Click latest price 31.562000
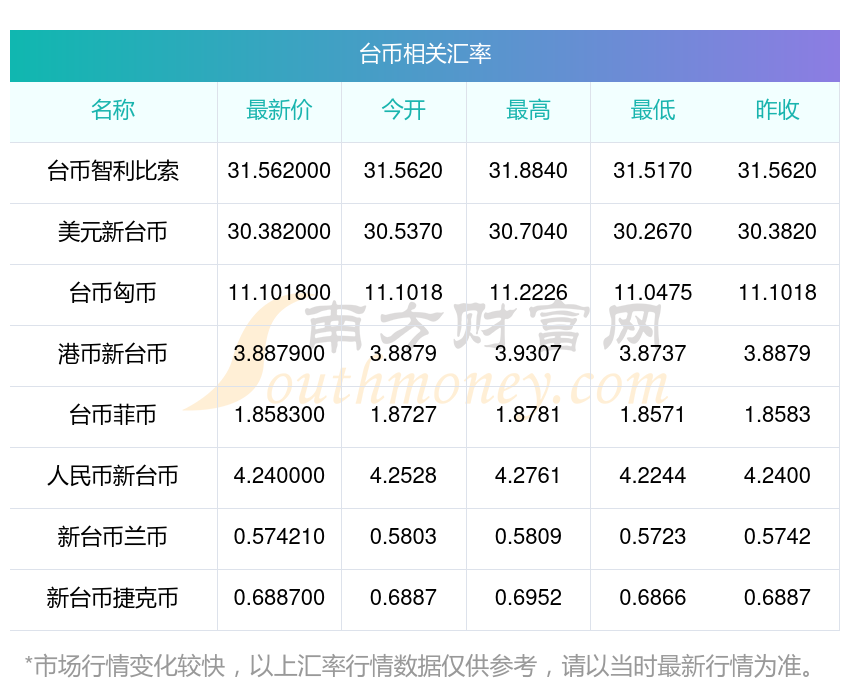Screen dimensions: 850x698 [279, 171]
